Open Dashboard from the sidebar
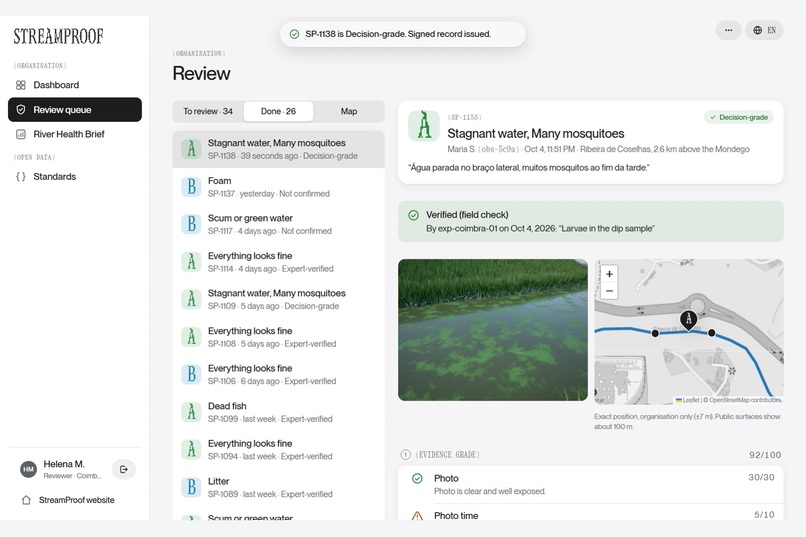 pos(75,85)
